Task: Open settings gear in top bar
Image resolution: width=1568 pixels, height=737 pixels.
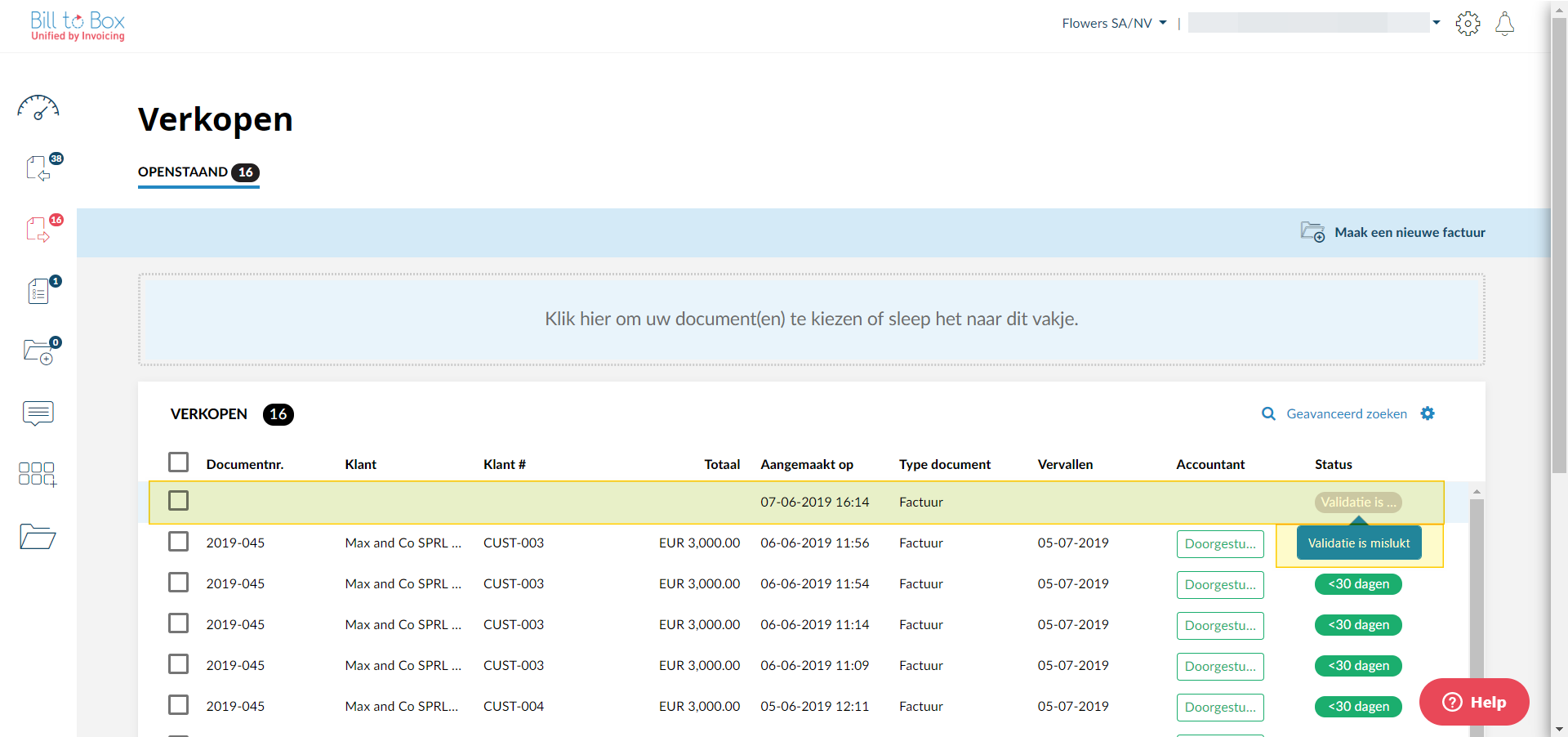Action: point(1468,24)
